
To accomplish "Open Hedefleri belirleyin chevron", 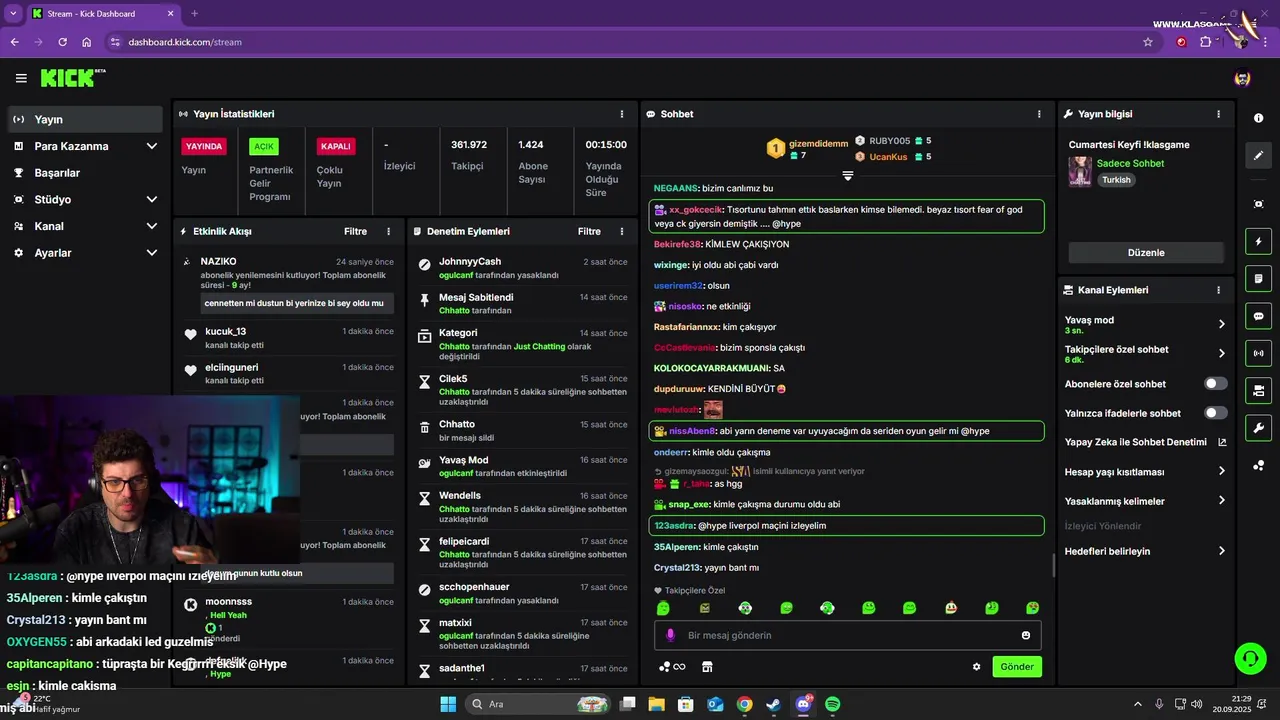I will (x=1222, y=551).
